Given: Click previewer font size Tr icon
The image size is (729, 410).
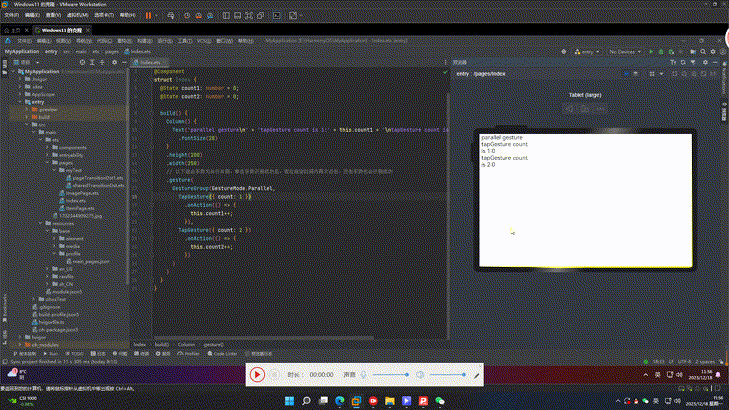Looking at the screenshot, I should (x=673, y=62).
